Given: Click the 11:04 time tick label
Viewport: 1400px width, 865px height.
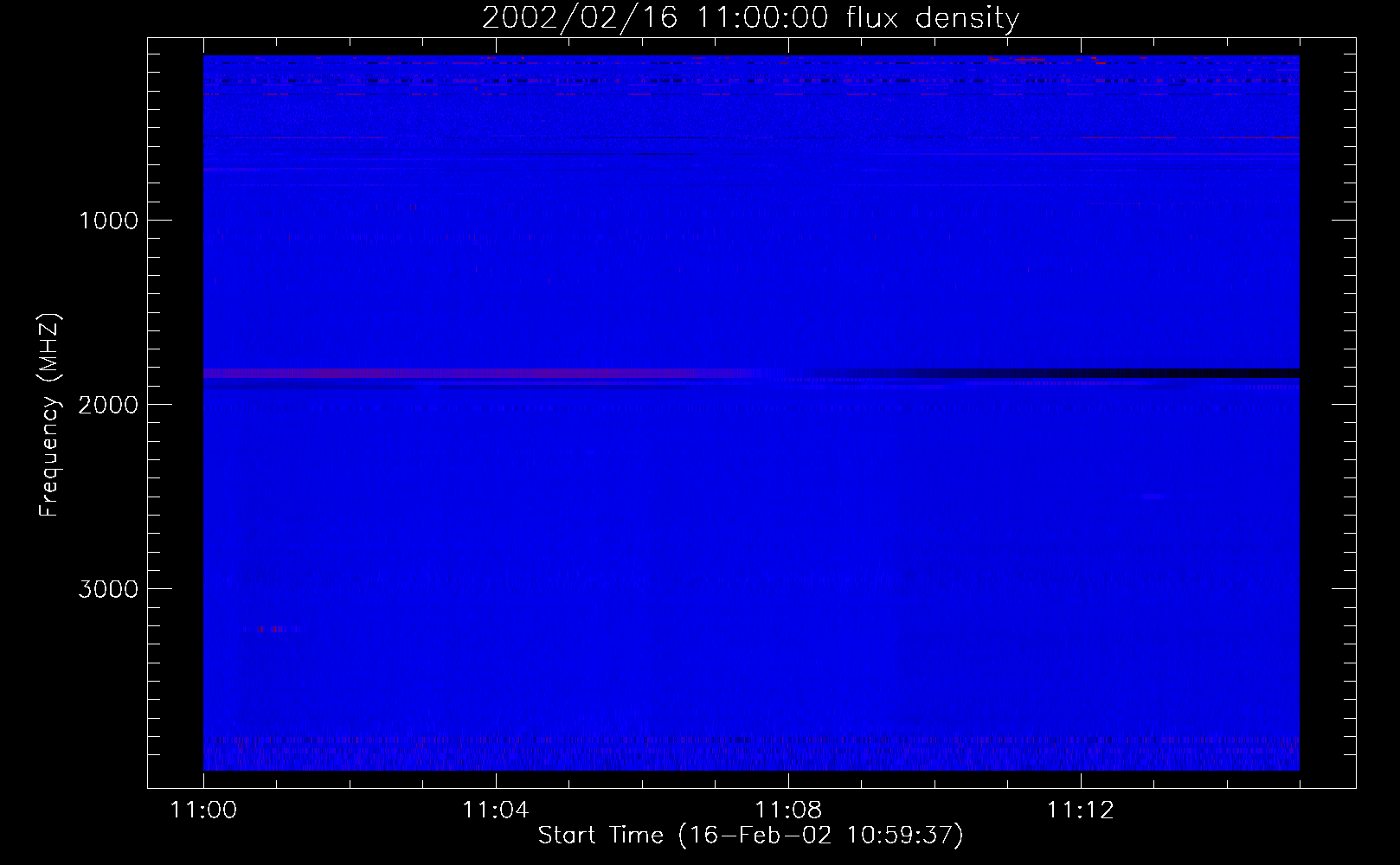Looking at the screenshot, I should click(495, 811).
